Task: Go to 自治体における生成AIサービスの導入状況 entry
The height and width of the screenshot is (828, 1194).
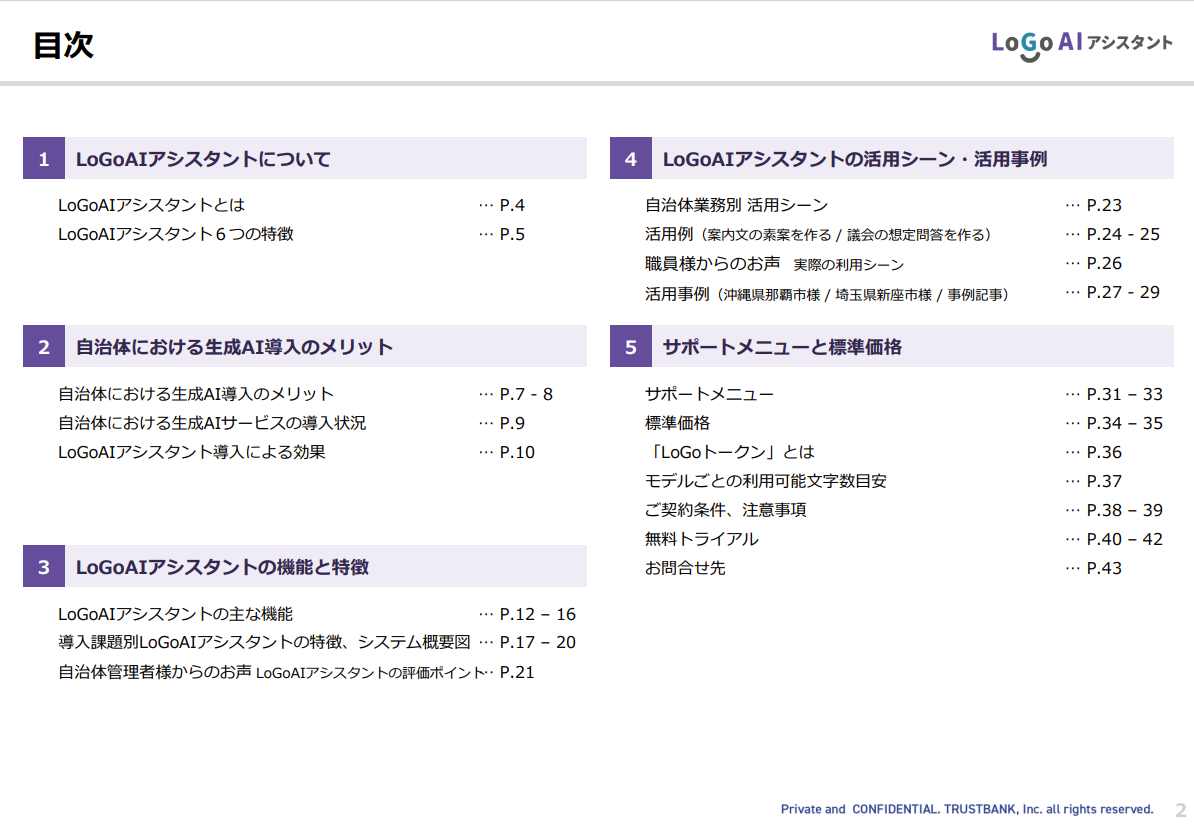Action: tap(212, 423)
